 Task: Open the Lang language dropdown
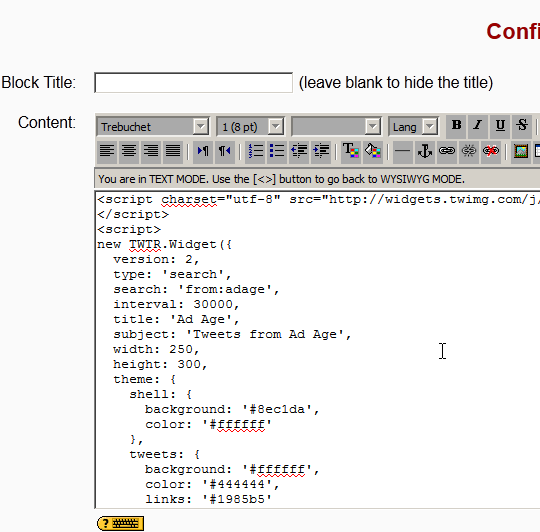pyautogui.click(x=413, y=127)
